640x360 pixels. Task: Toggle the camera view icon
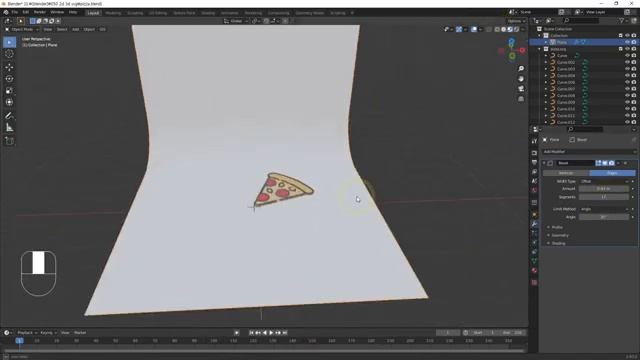click(x=521, y=89)
